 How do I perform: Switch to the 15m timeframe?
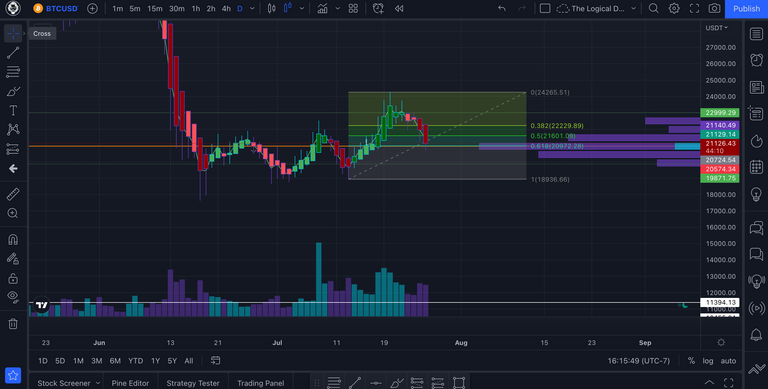155,8
